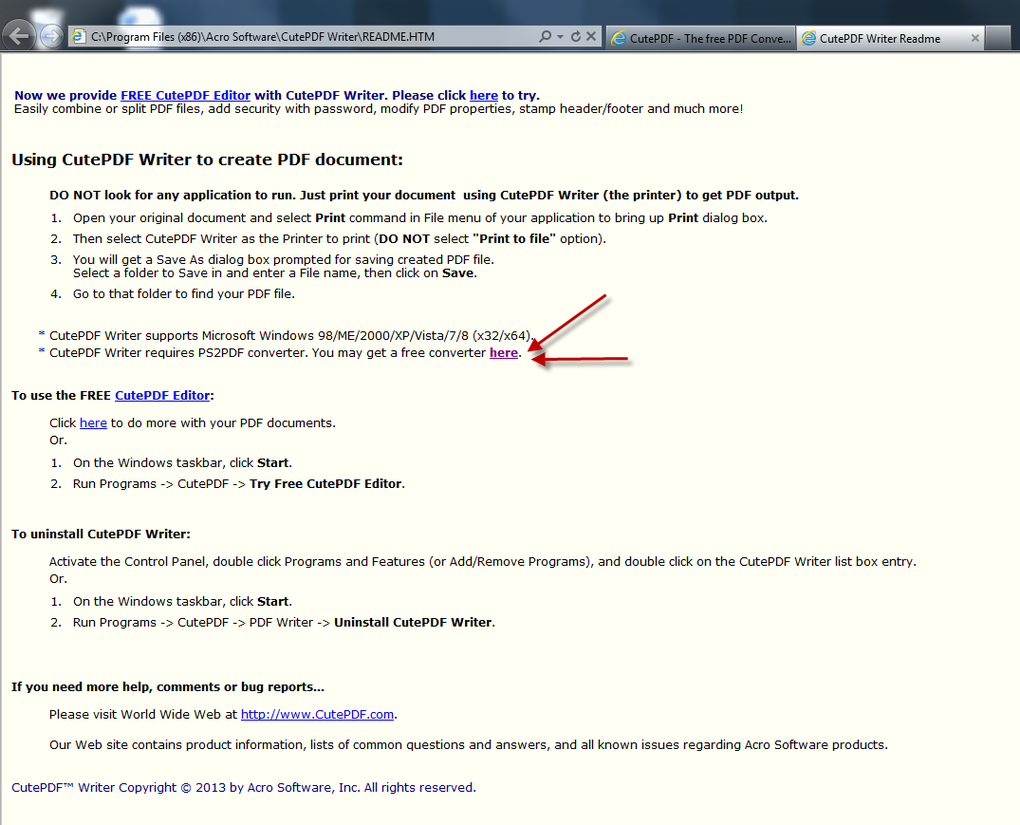Visit http://www.CutePDF.com
Screen dimensions: 1020x825
(x=316, y=714)
